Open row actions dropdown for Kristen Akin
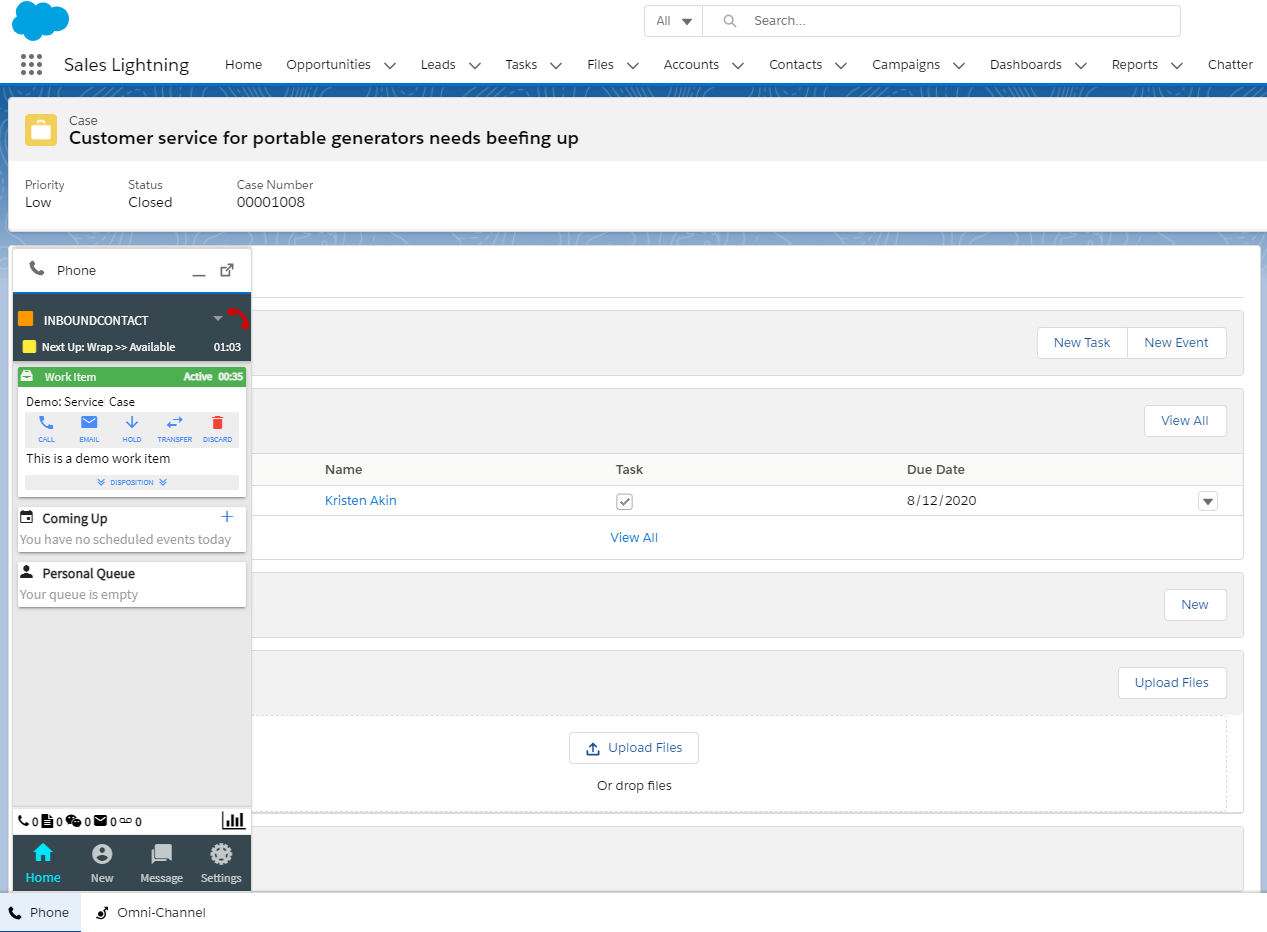The width and height of the screenshot is (1267, 932). click(x=1208, y=501)
